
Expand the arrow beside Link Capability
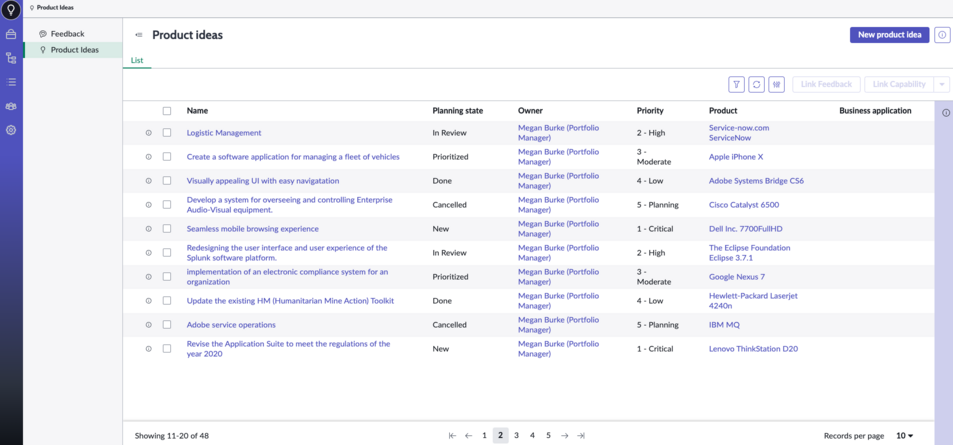[942, 85]
